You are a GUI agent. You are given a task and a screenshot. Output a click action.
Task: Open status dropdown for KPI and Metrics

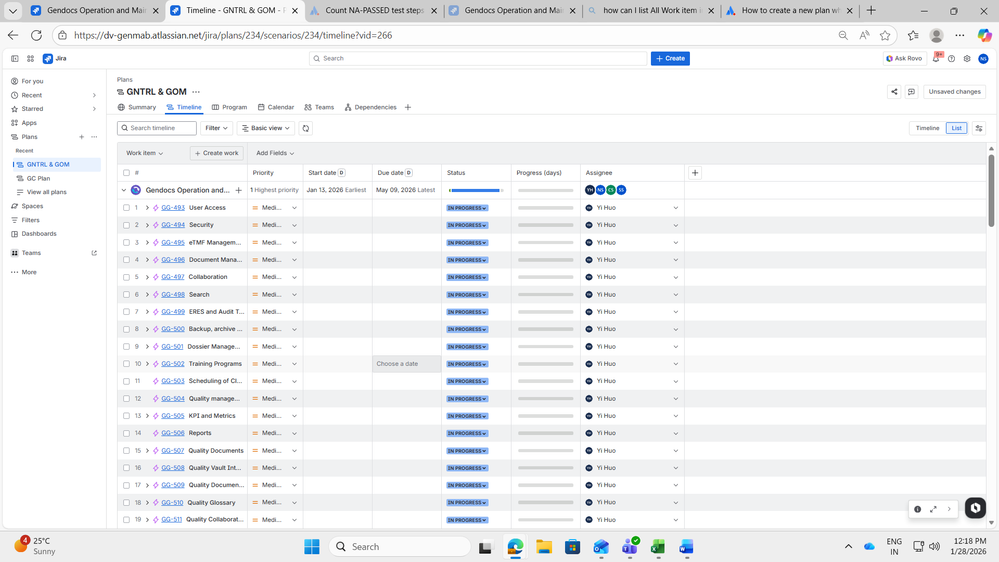click(x=467, y=416)
